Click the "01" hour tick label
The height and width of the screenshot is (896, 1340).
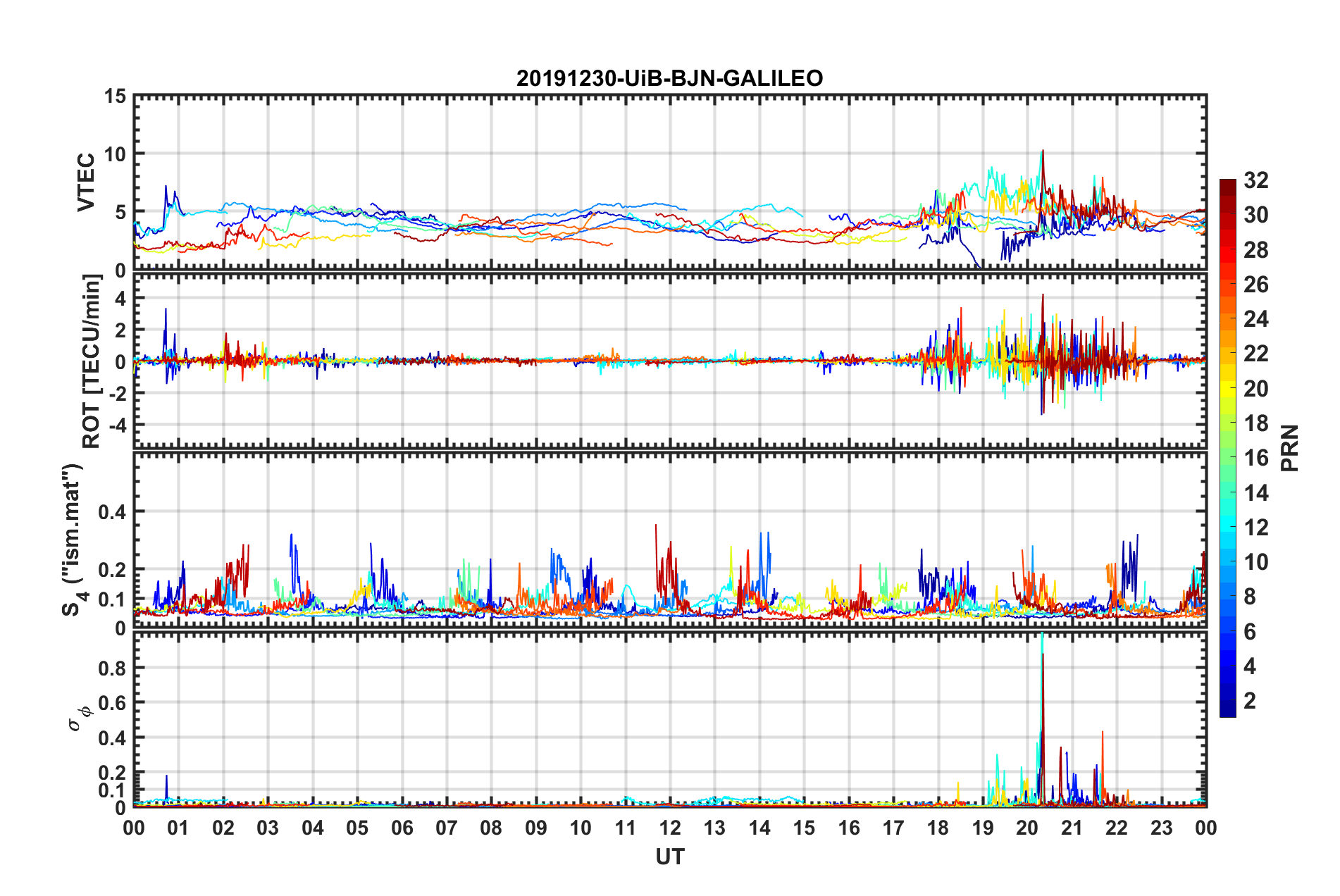(x=178, y=828)
